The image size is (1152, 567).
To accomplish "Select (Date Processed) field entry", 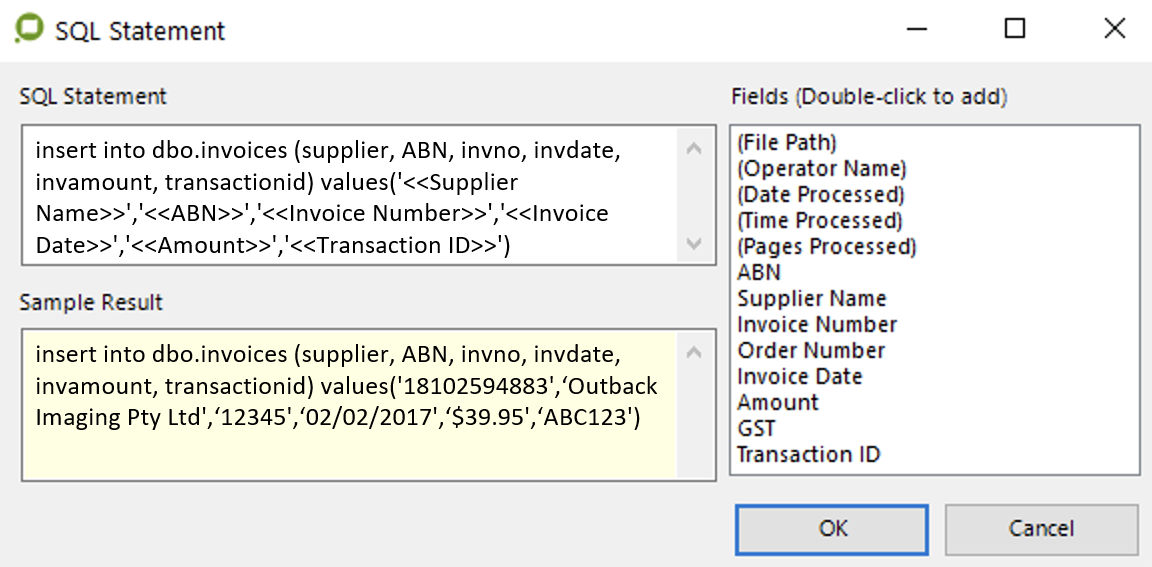I will tap(821, 195).
